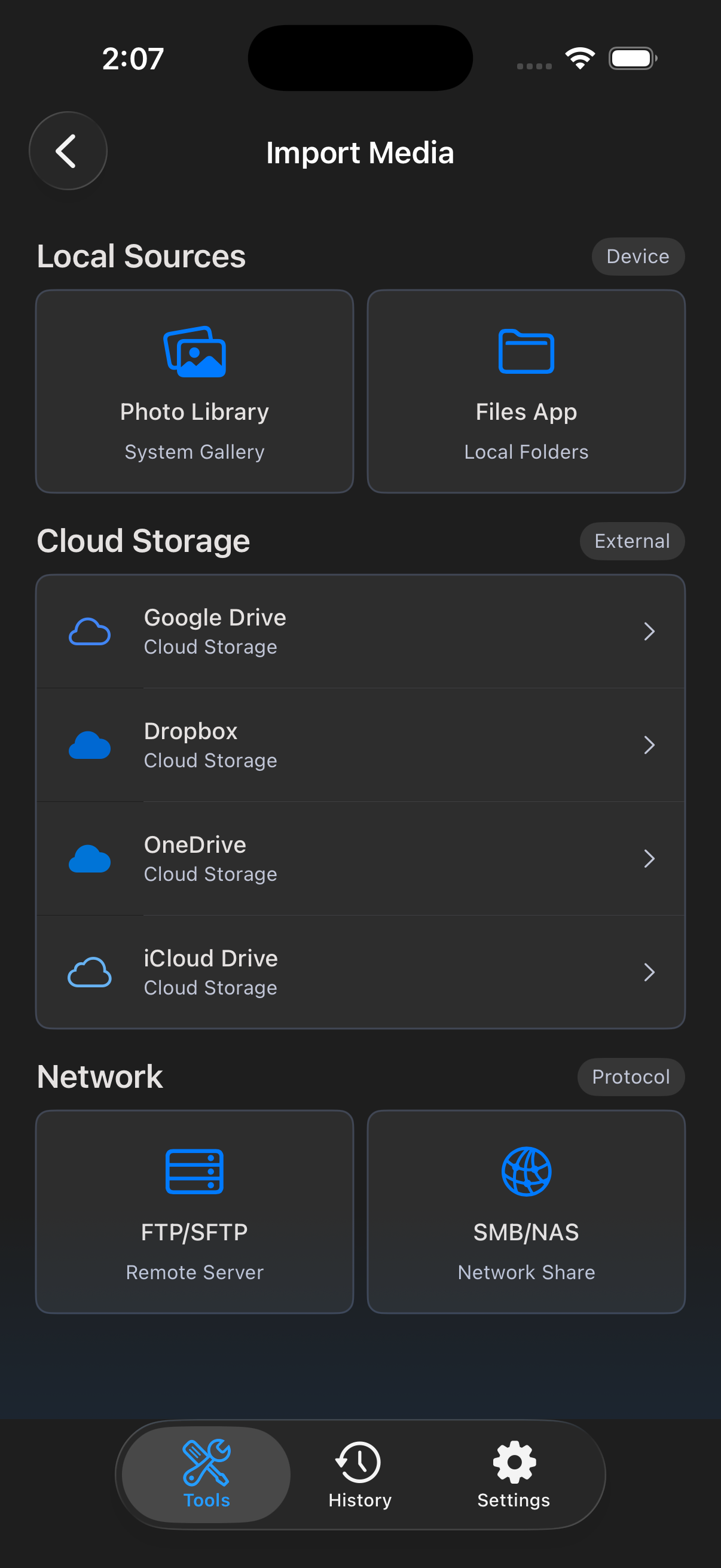Screen dimensions: 721x1568
Task: Switch to the Settings tab label
Action: coord(514,1500)
